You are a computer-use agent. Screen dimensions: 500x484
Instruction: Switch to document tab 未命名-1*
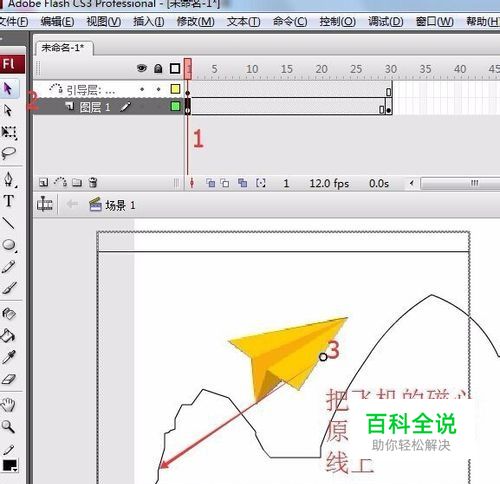[64, 48]
